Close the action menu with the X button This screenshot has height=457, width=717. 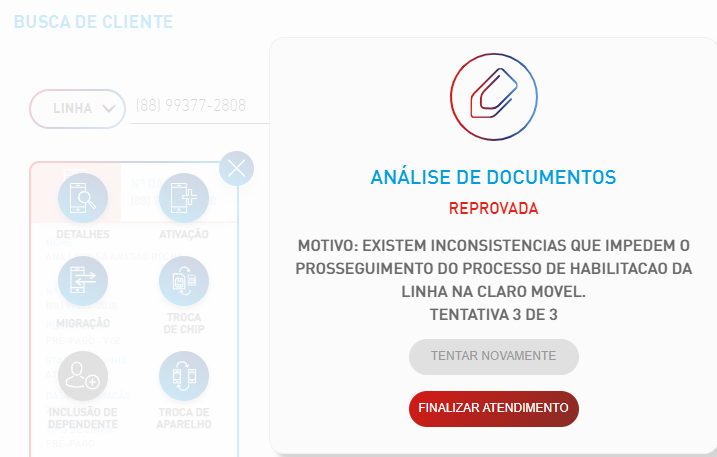click(x=236, y=168)
